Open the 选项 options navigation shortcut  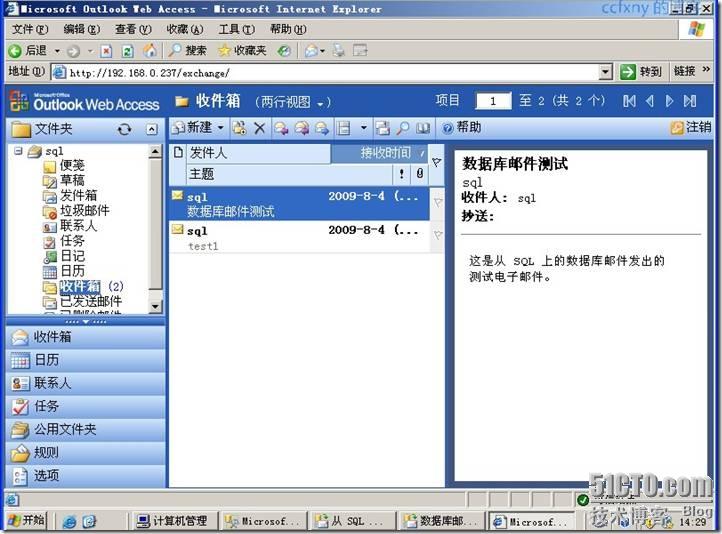[x=86, y=476]
